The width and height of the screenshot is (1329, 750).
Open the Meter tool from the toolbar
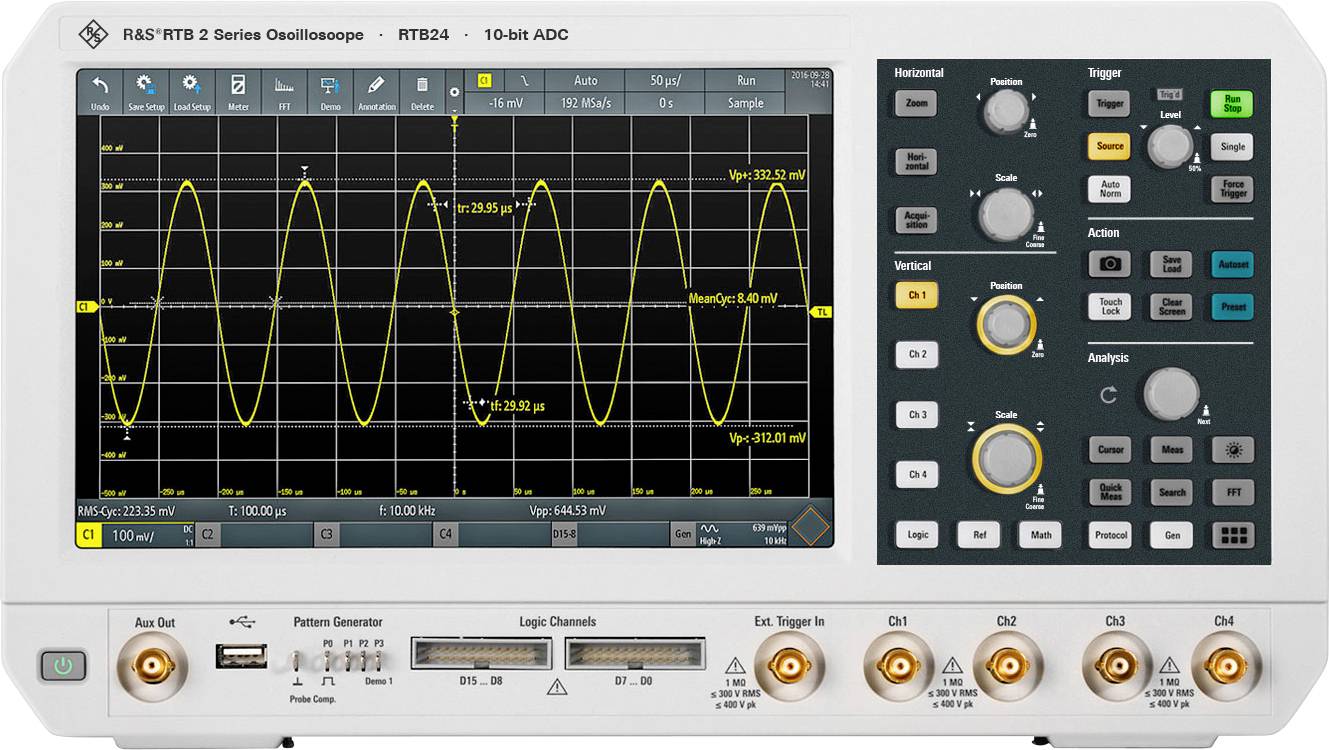point(237,92)
